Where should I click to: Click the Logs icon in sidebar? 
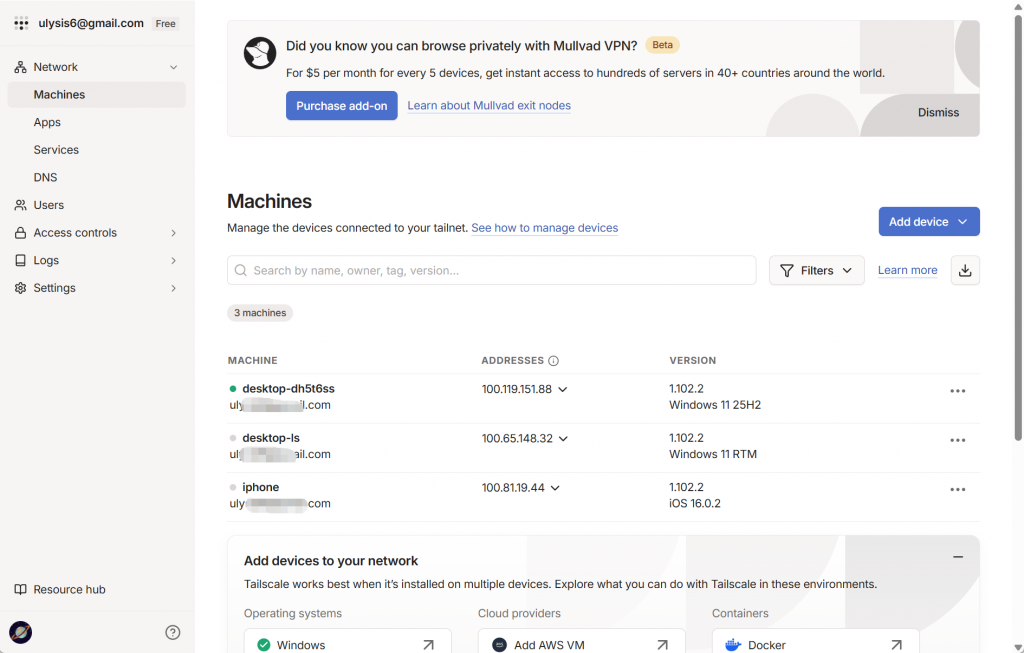point(20,260)
